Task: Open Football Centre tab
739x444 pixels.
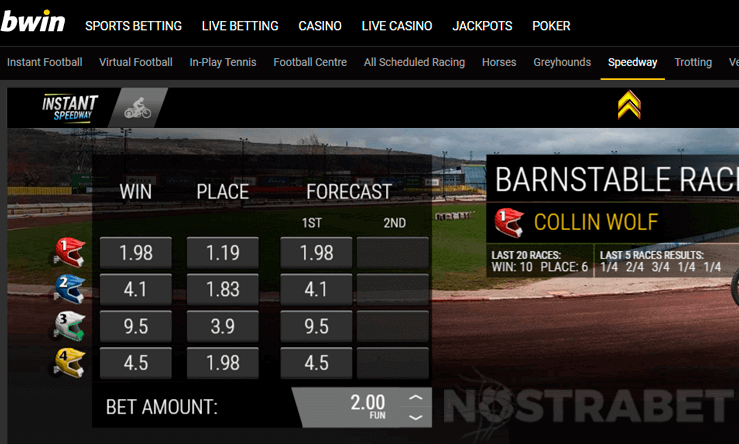Action: coord(310,62)
